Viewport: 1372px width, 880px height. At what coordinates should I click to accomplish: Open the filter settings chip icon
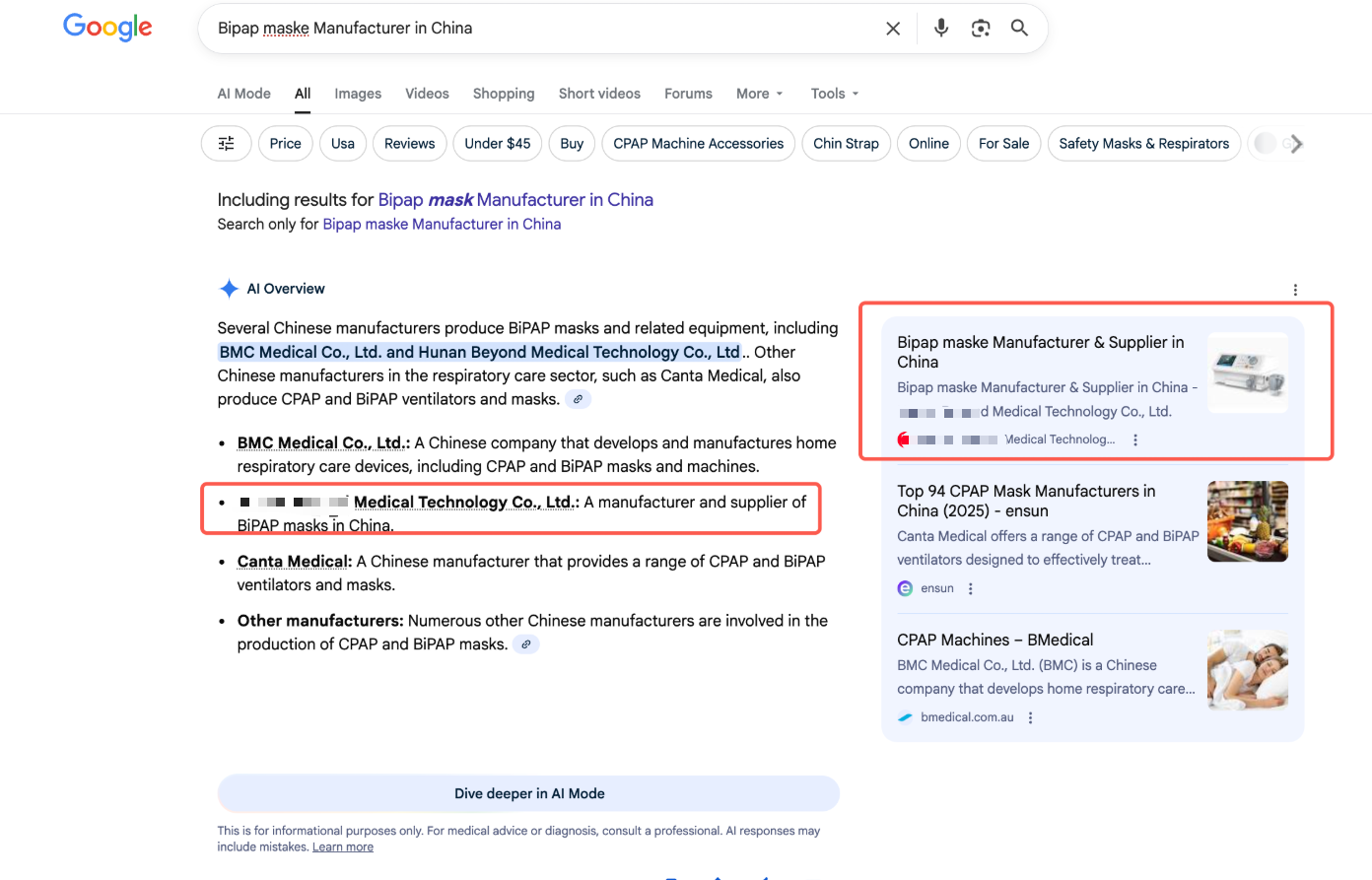(x=227, y=144)
